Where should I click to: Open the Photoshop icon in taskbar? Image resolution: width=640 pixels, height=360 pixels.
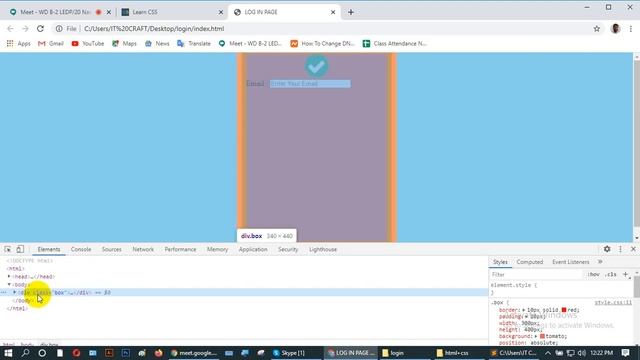[x=125, y=353]
